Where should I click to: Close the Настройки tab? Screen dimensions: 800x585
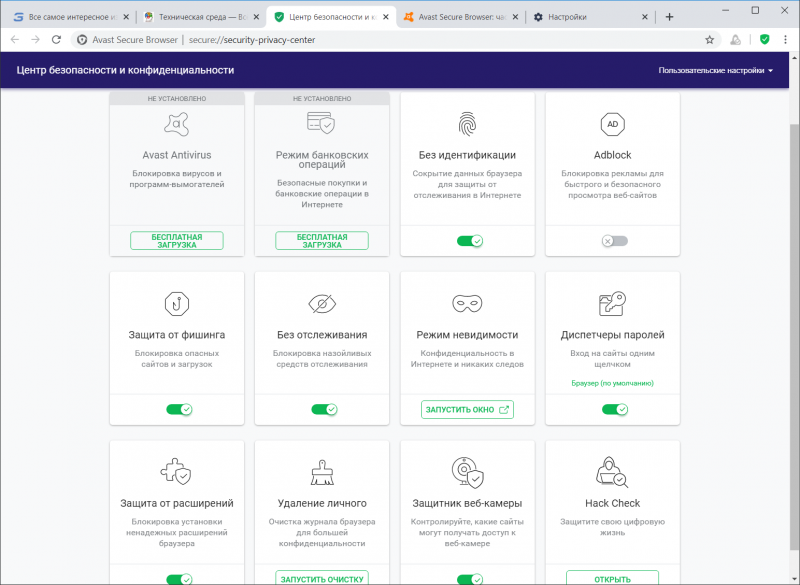click(644, 17)
